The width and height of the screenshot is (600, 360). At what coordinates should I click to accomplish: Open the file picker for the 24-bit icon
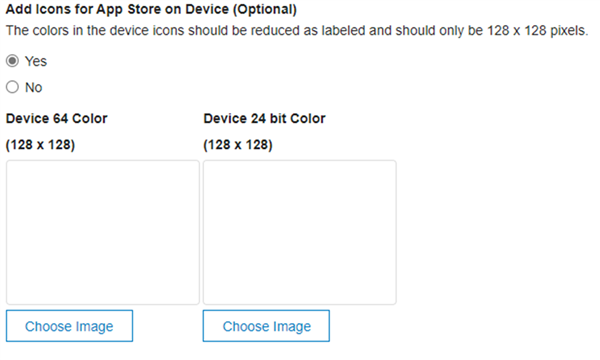point(266,326)
